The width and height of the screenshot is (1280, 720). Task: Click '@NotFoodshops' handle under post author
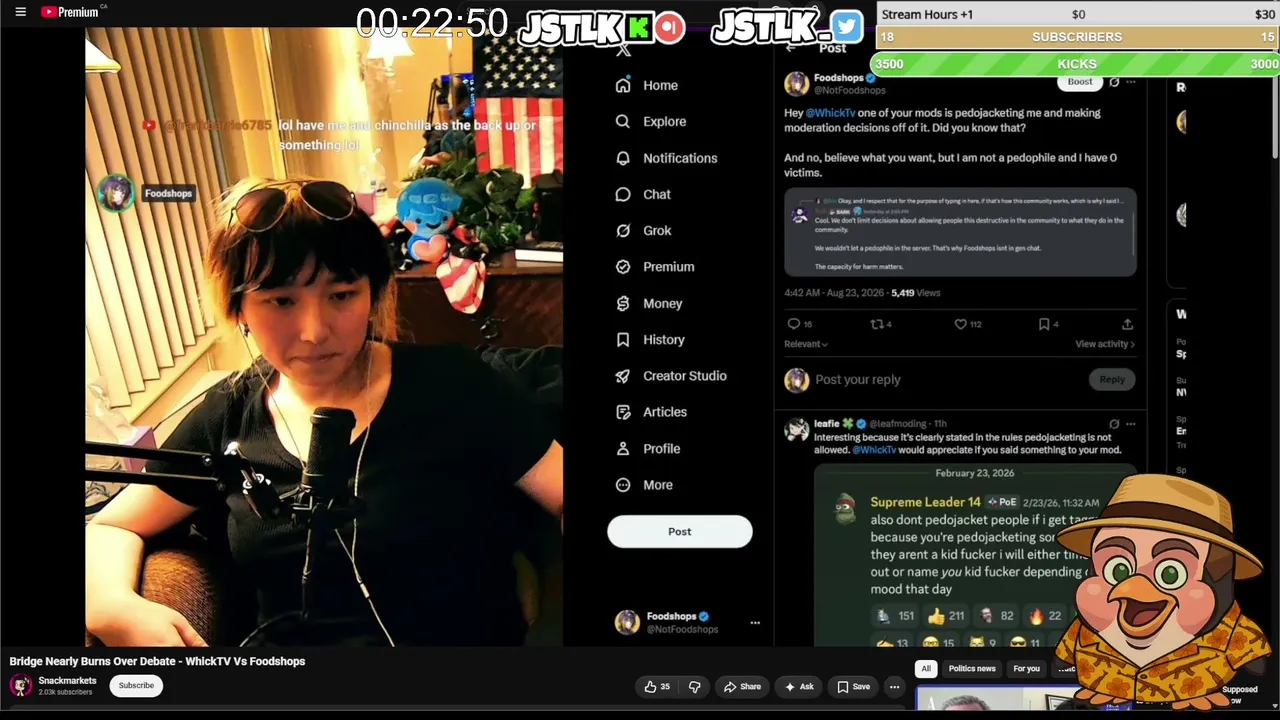point(849,91)
